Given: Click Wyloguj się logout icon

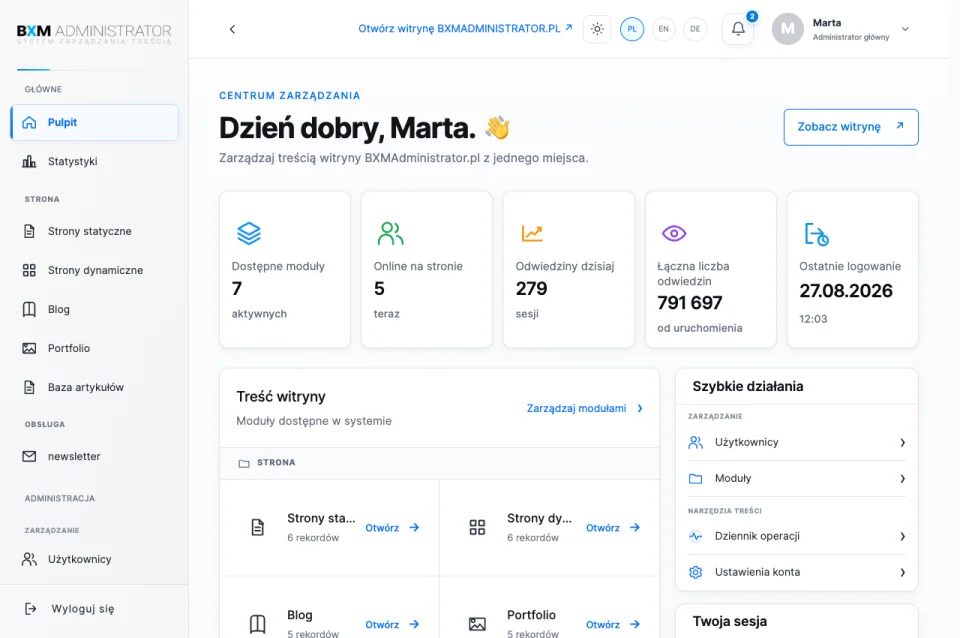Looking at the screenshot, I should click(31, 609).
